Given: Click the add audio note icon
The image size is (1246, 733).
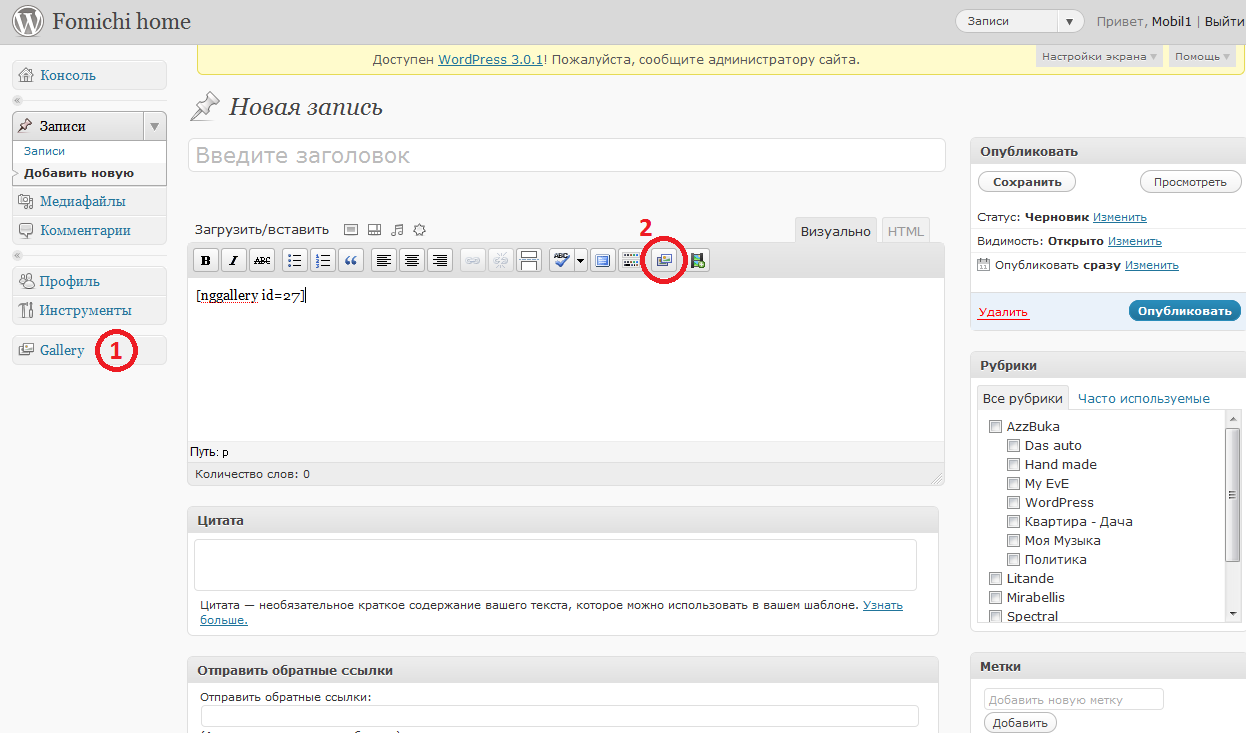Looking at the screenshot, I should (397, 229).
